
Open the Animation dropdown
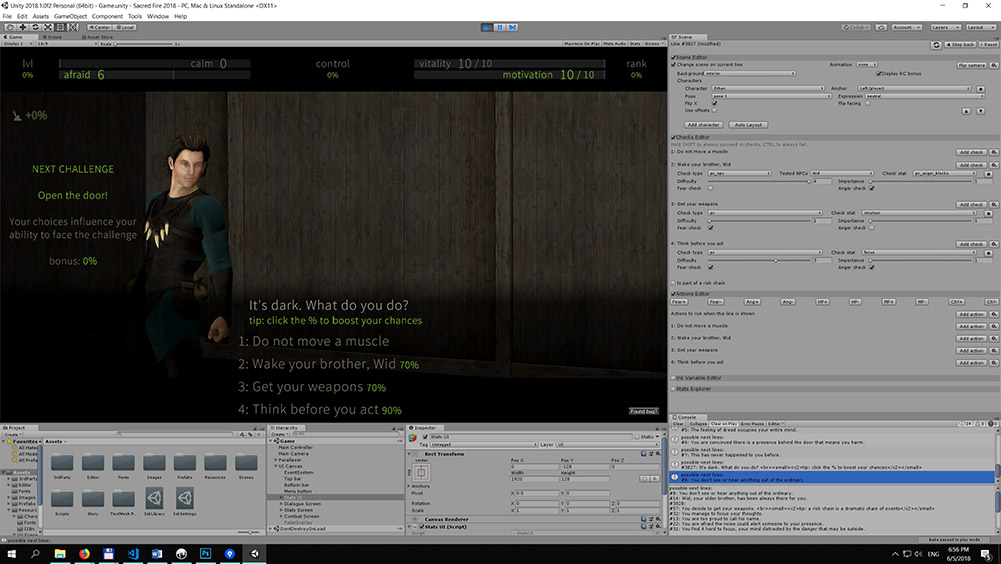click(x=866, y=65)
